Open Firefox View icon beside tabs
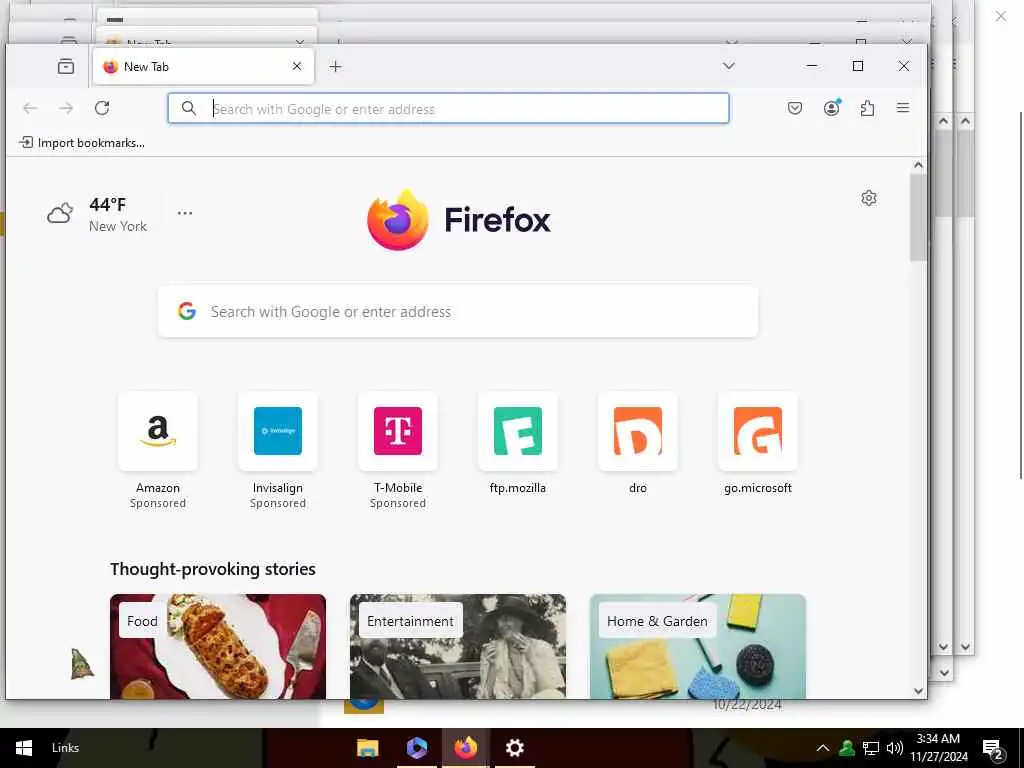Viewport: 1024px width, 768px height. [x=66, y=66]
